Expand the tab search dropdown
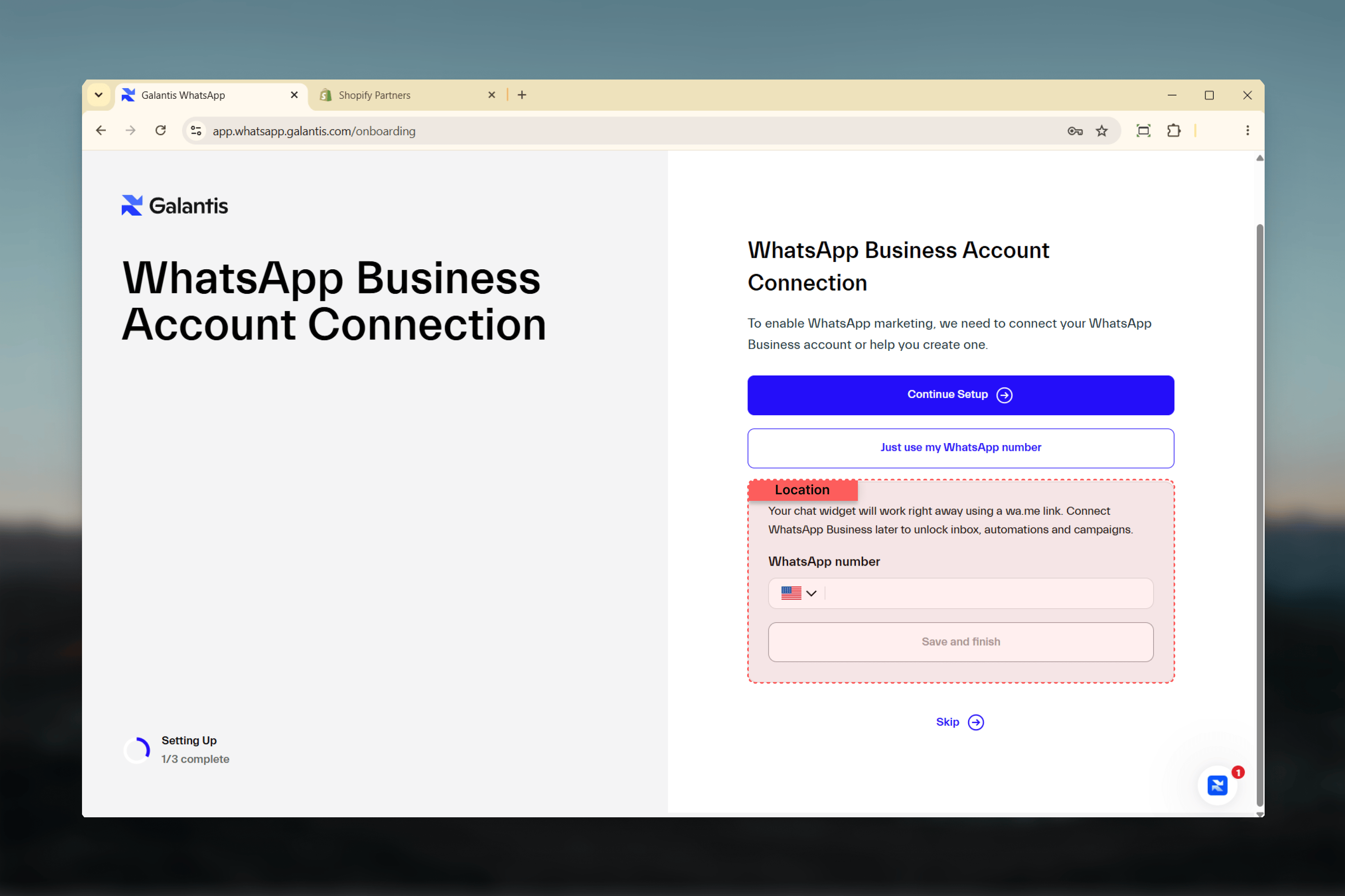Image resolution: width=1345 pixels, height=896 pixels. pyautogui.click(x=98, y=95)
